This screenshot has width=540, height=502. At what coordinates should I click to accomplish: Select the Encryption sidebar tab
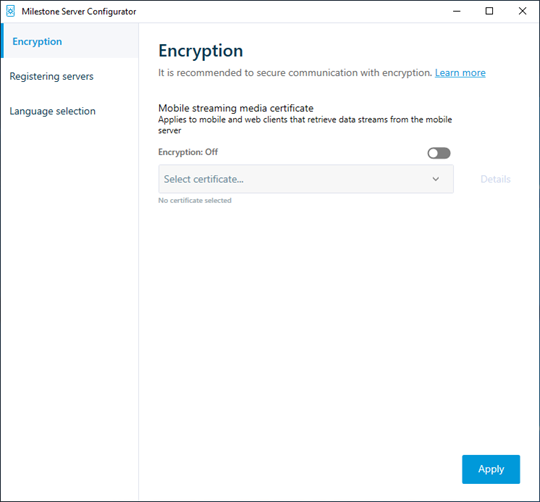(x=70, y=41)
